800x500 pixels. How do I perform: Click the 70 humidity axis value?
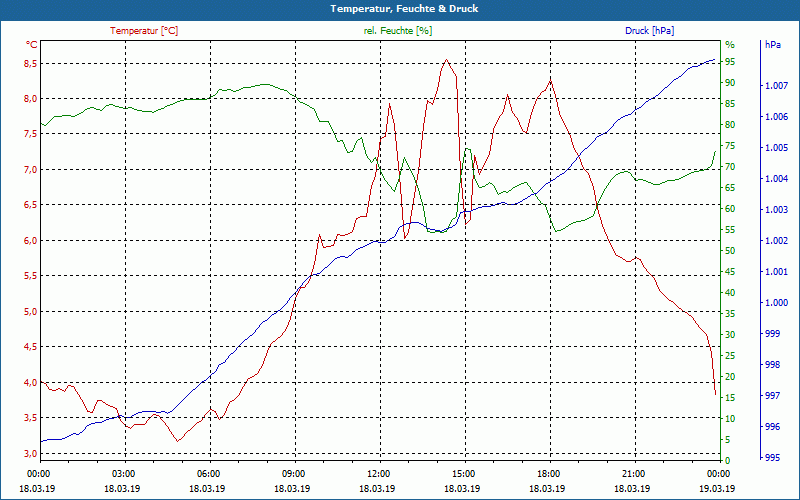(x=730, y=167)
